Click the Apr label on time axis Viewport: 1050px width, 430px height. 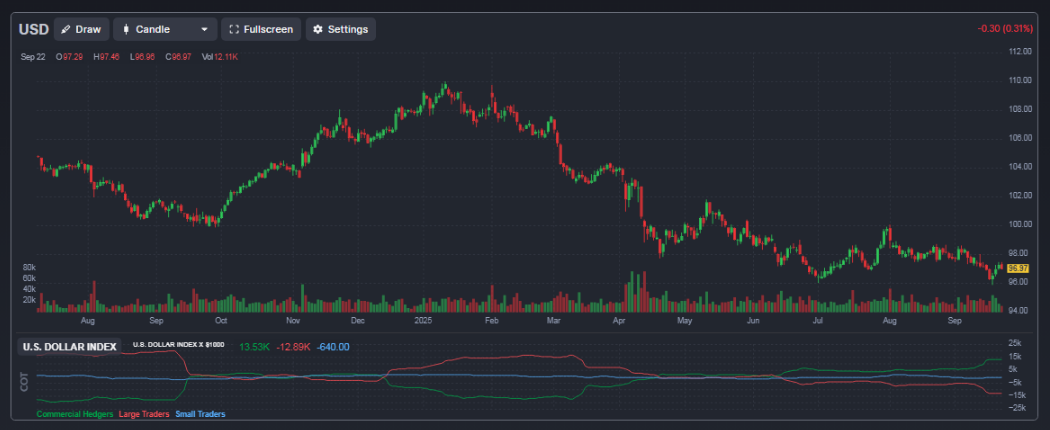click(619, 321)
